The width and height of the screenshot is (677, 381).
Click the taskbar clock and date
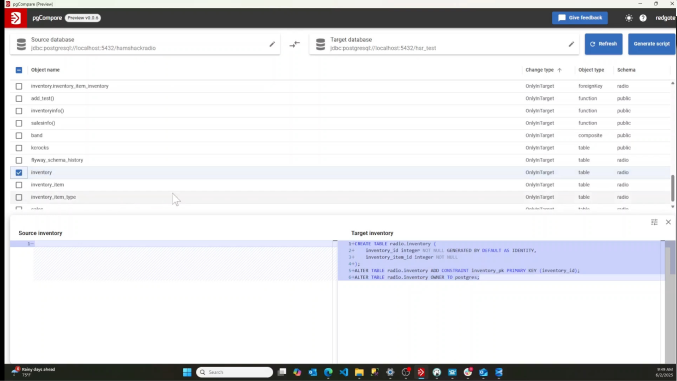(x=664, y=372)
